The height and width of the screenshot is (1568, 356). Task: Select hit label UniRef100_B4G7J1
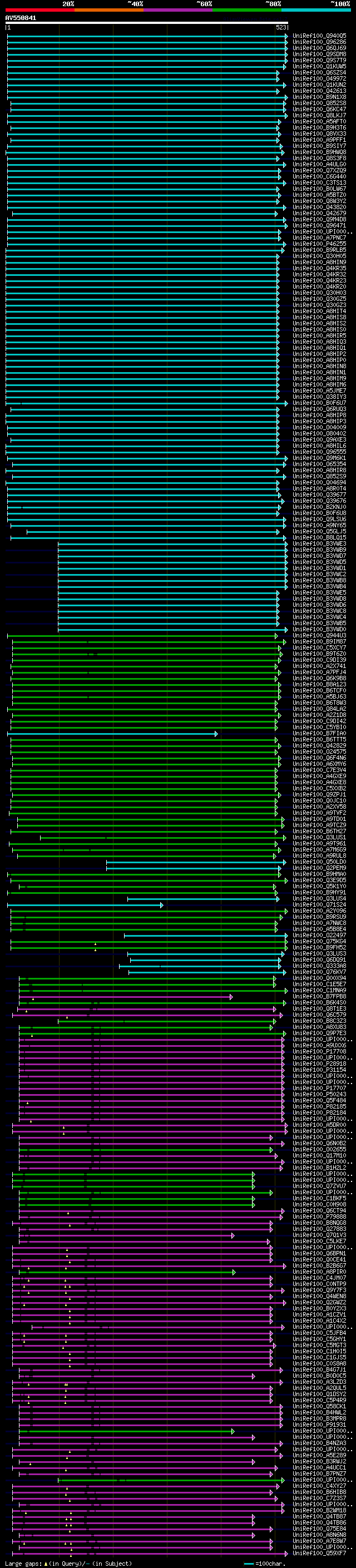(319, 1369)
